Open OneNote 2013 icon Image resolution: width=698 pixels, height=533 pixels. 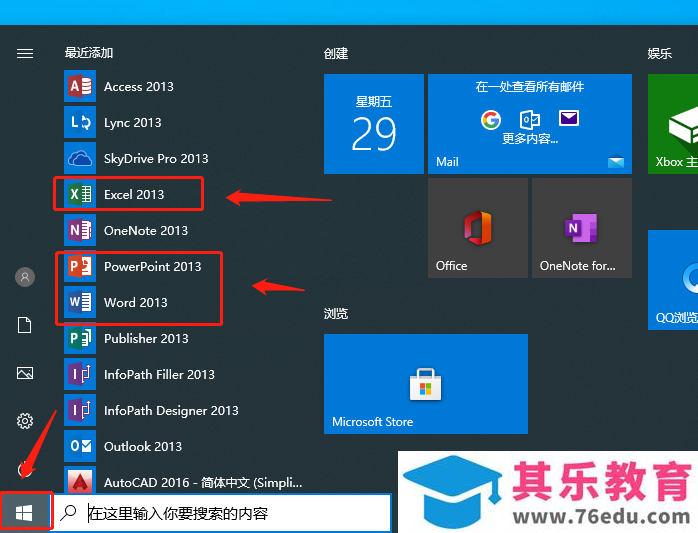80,230
